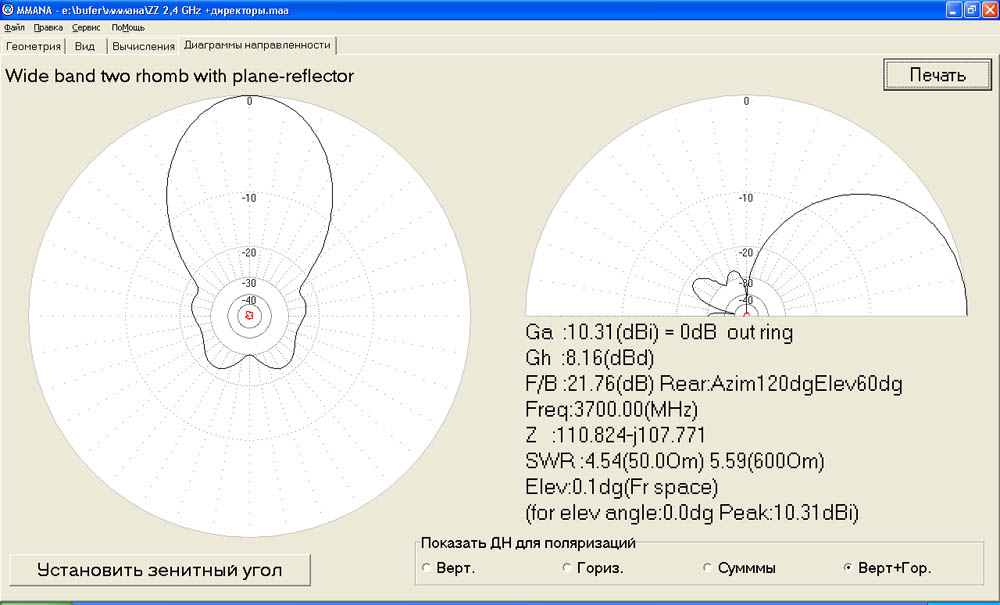This screenshot has height=605, width=1000.
Task: Select the Сумммы polarization radio button
Action: point(707,567)
